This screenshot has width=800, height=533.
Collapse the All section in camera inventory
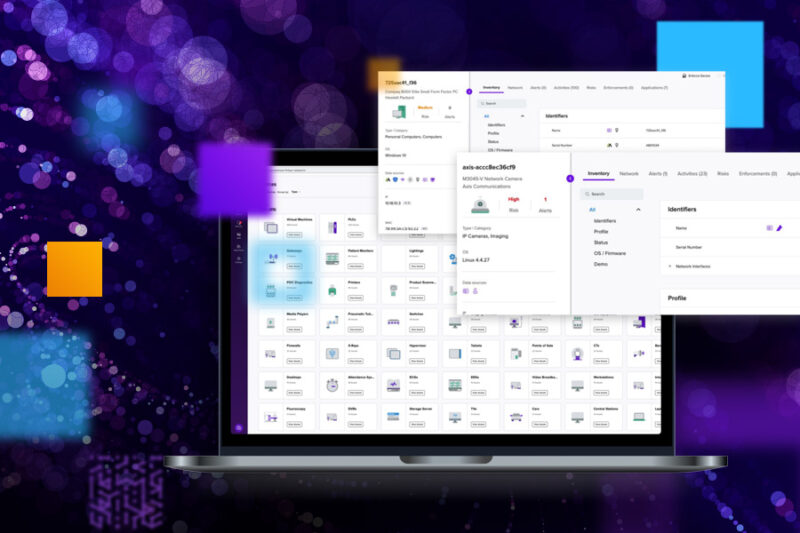coord(638,209)
